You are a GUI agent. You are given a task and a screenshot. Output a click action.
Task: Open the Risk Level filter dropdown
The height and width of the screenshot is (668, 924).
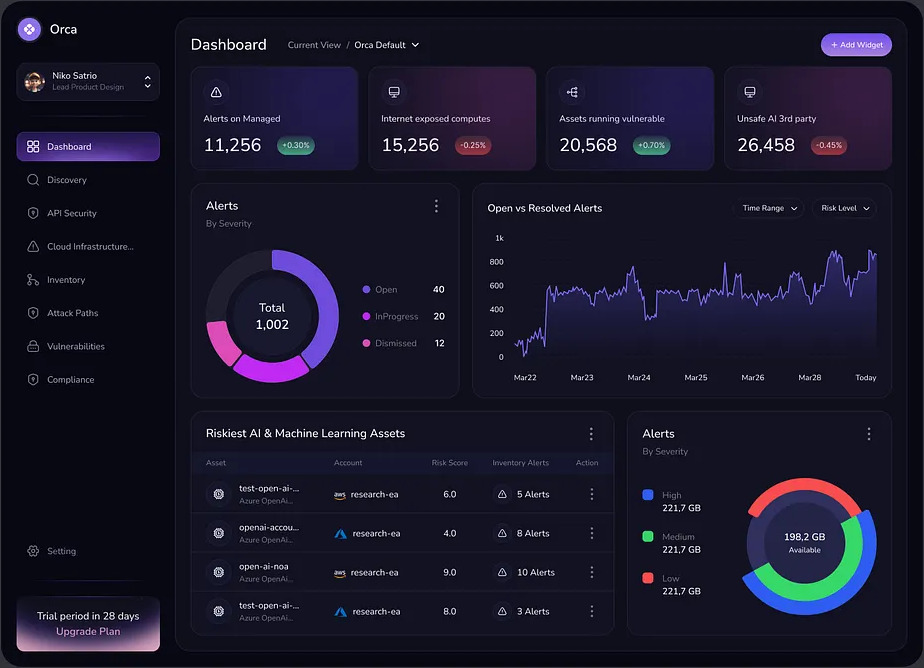(845, 208)
